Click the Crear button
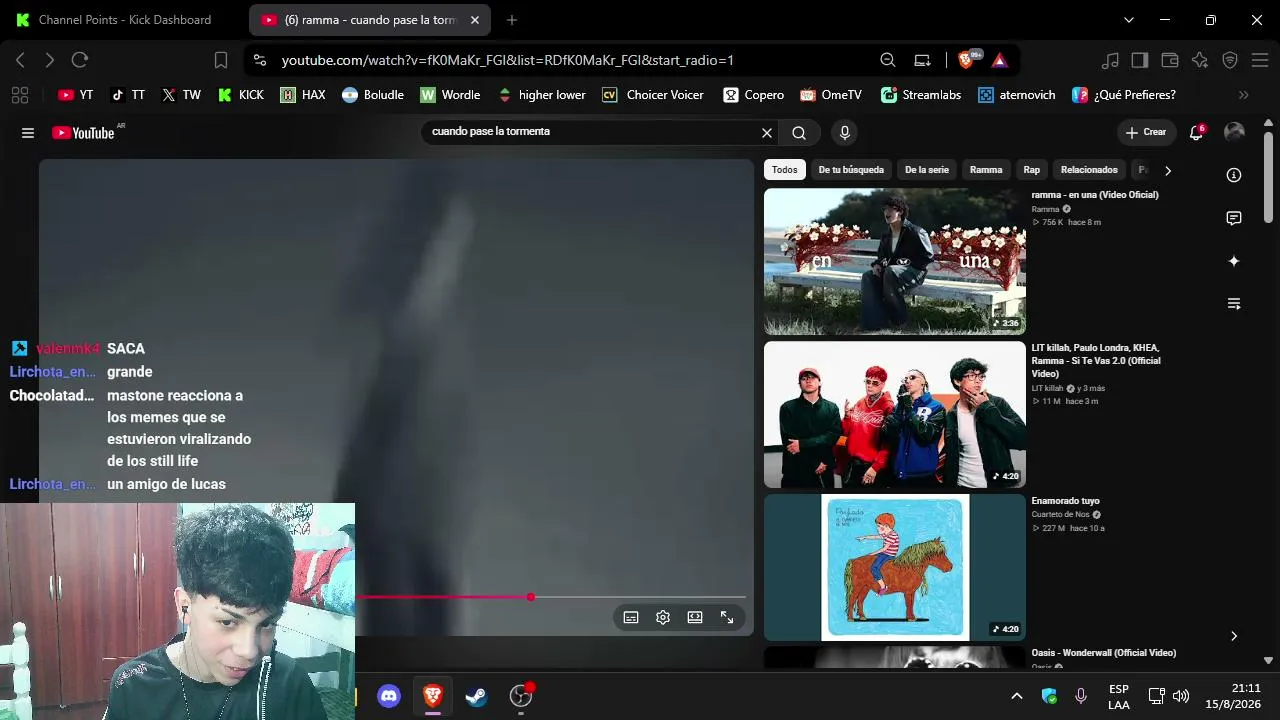This screenshot has height=720, width=1280. pyautogui.click(x=1146, y=132)
